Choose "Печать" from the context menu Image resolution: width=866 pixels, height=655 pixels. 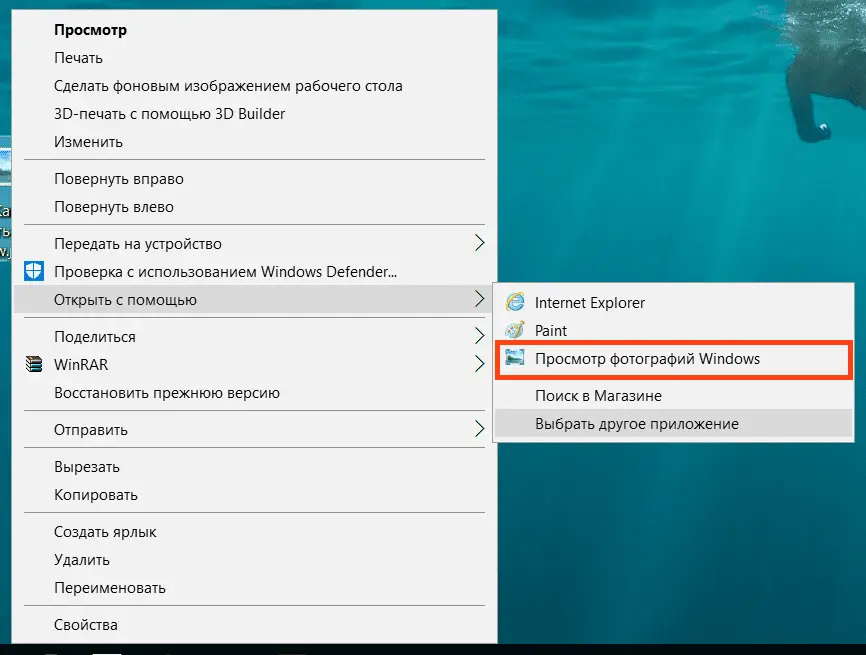click(78, 58)
